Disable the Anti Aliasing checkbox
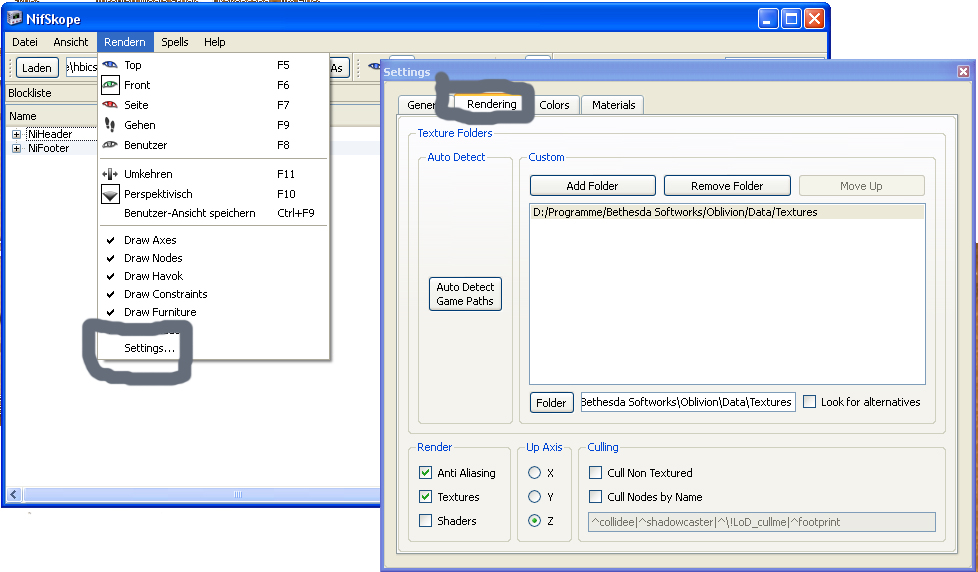The height and width of the screenshot is (572, 978). 426,473
